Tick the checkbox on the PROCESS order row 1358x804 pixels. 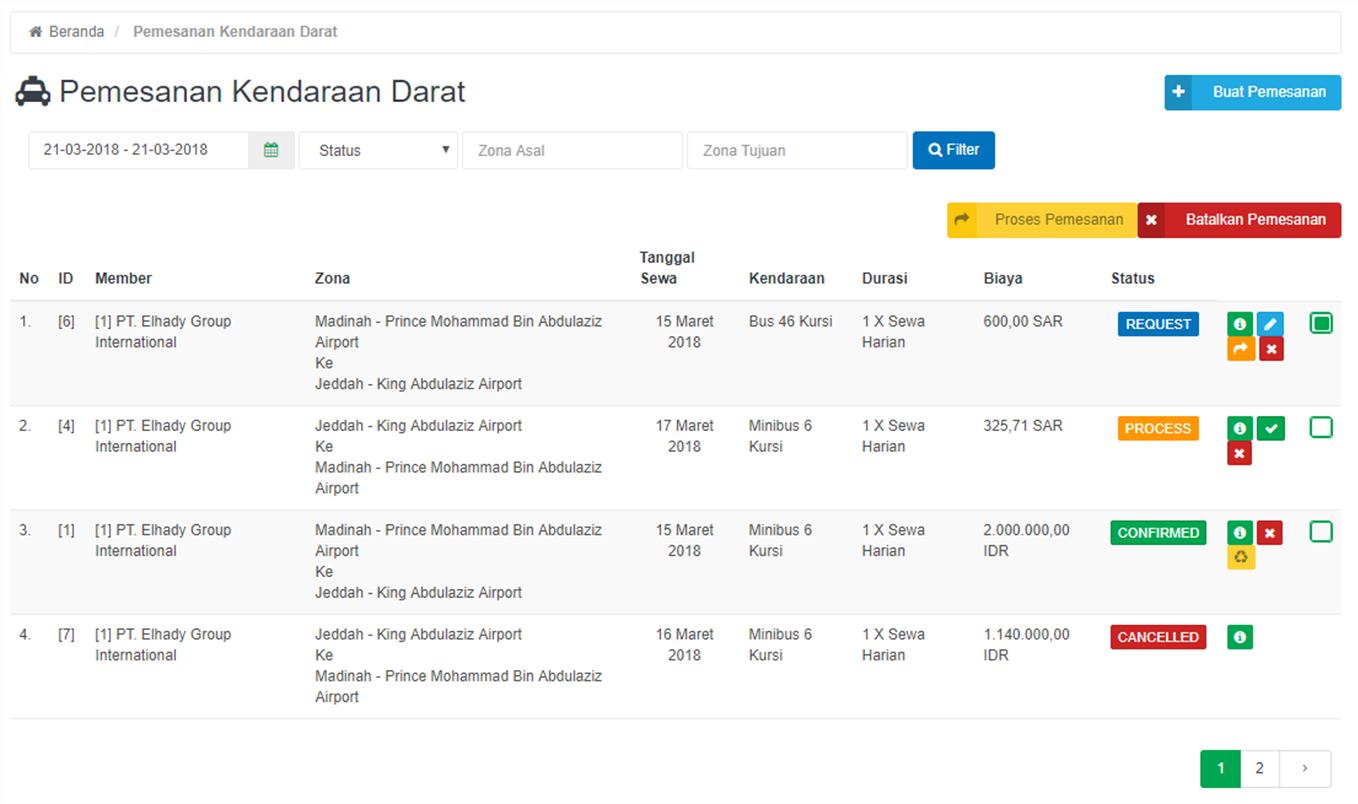pyautogui.click(x=1320, y=428)
